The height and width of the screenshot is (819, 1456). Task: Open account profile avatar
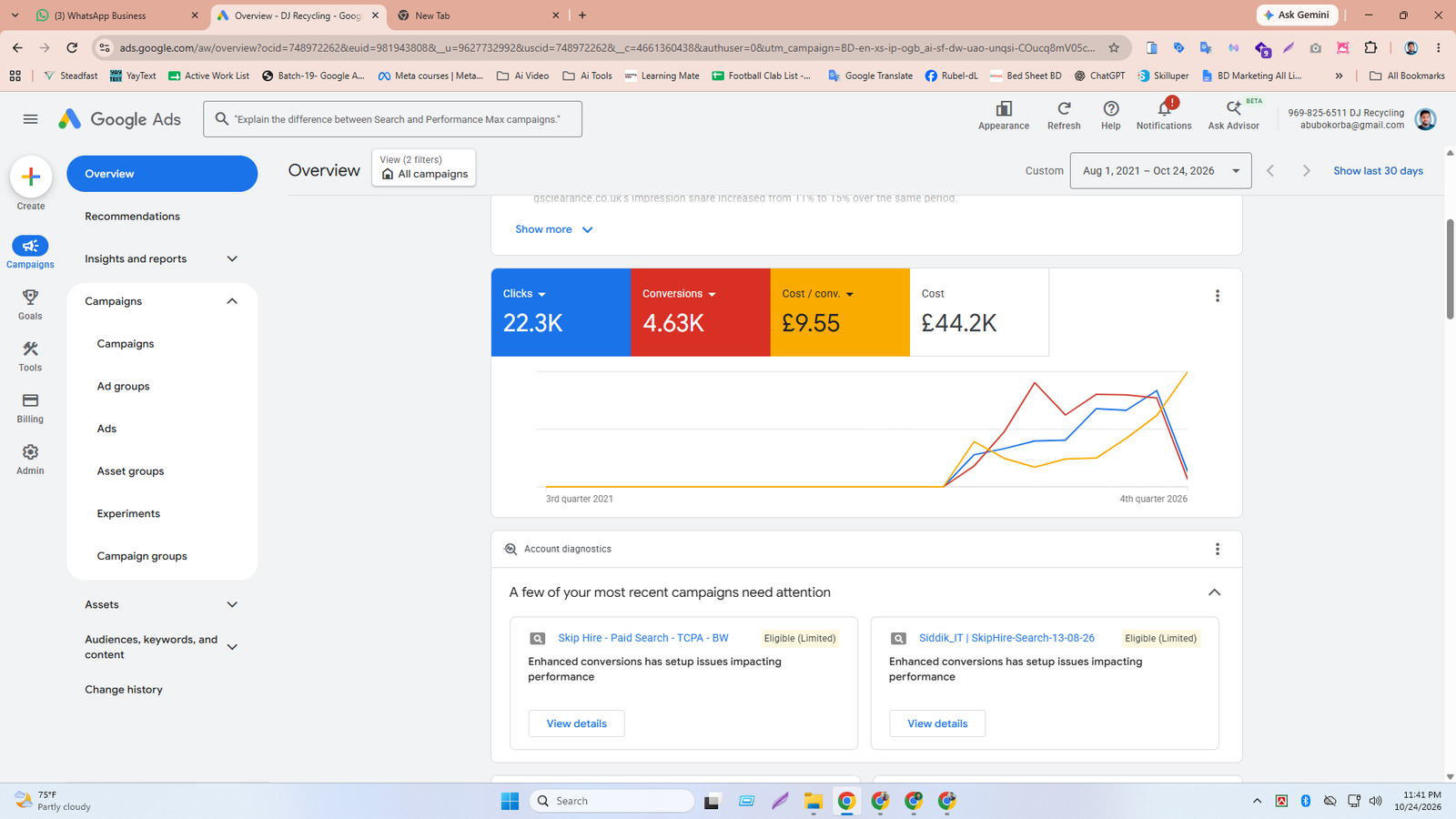[1426, 119]
